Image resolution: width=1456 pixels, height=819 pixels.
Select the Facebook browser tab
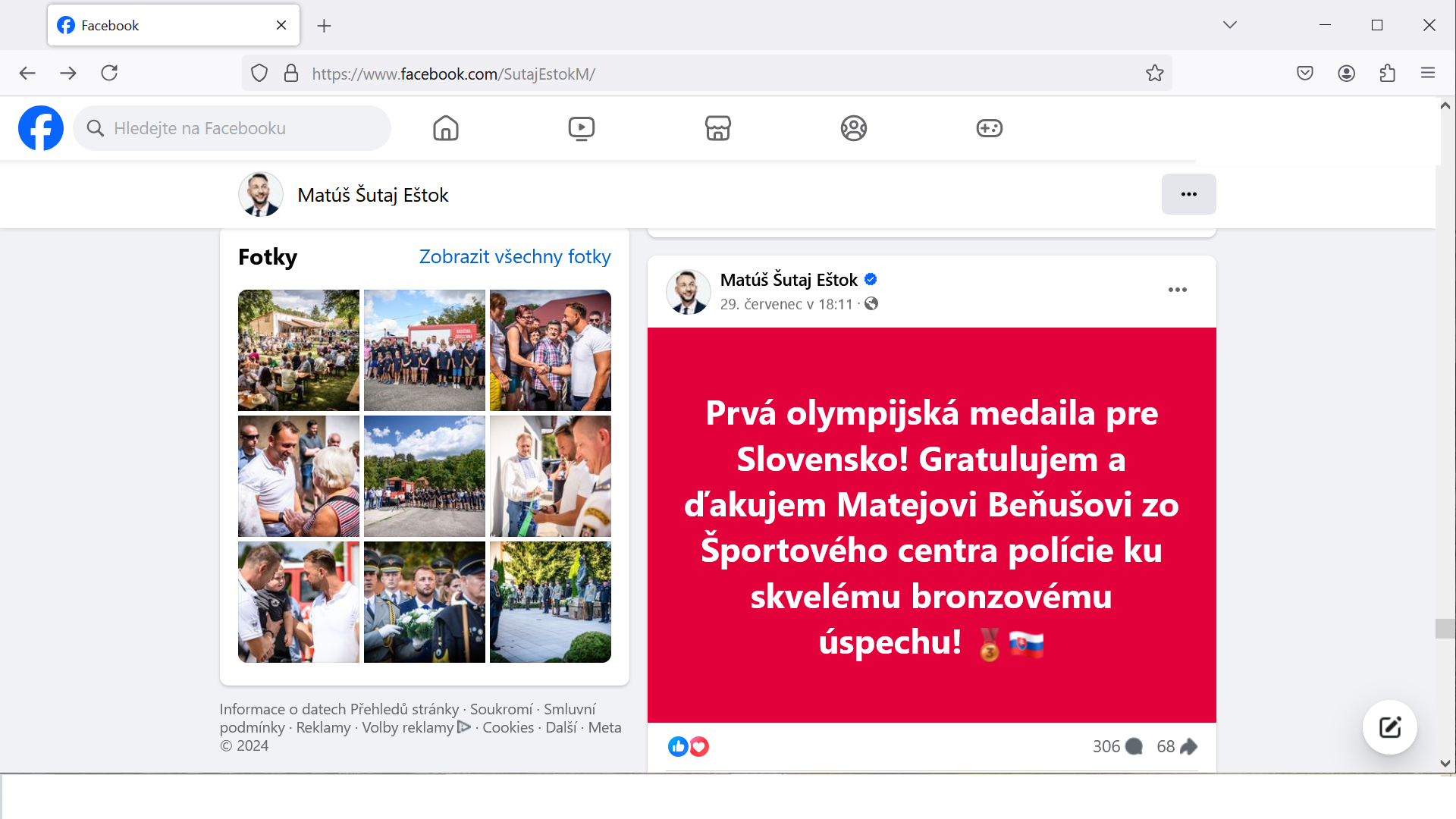[x=174, y=25]
